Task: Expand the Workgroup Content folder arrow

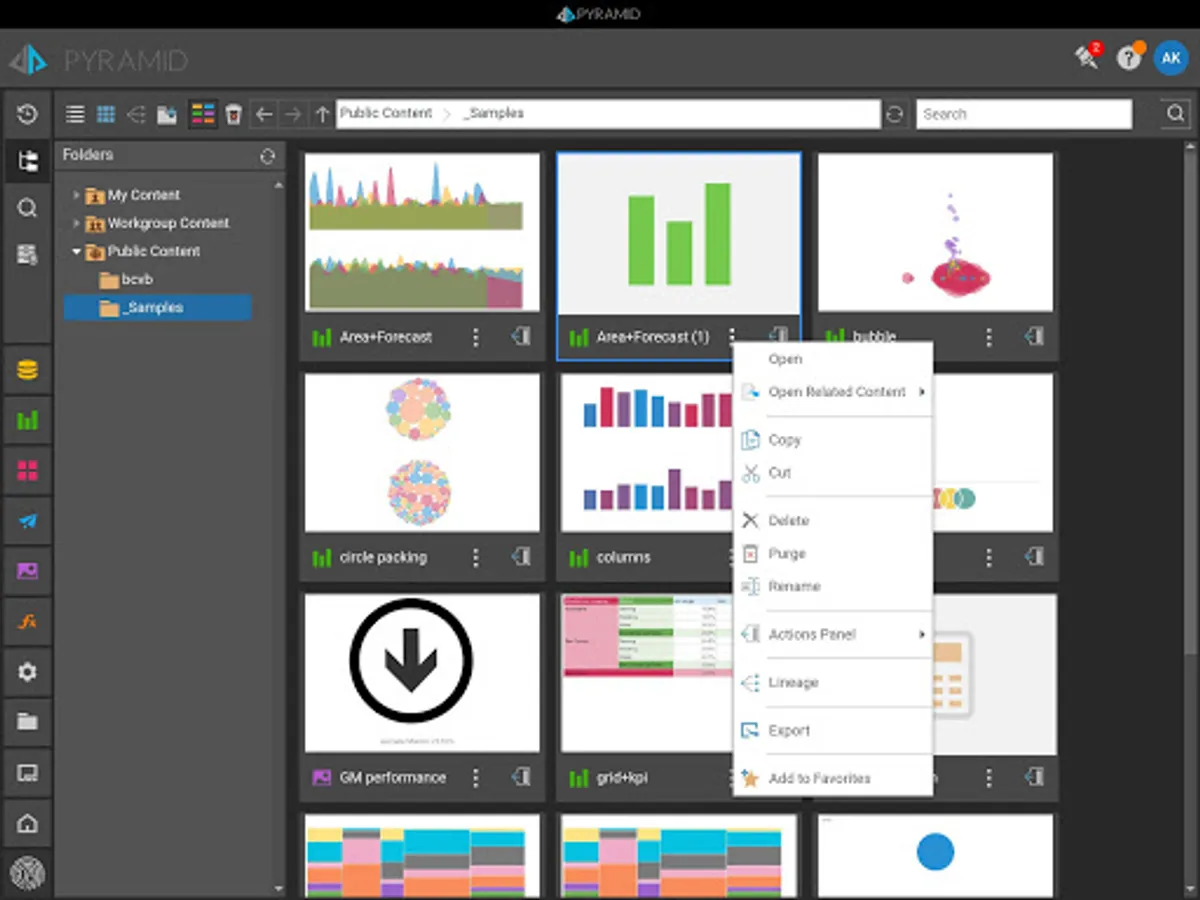Action: tap(76, 223)
